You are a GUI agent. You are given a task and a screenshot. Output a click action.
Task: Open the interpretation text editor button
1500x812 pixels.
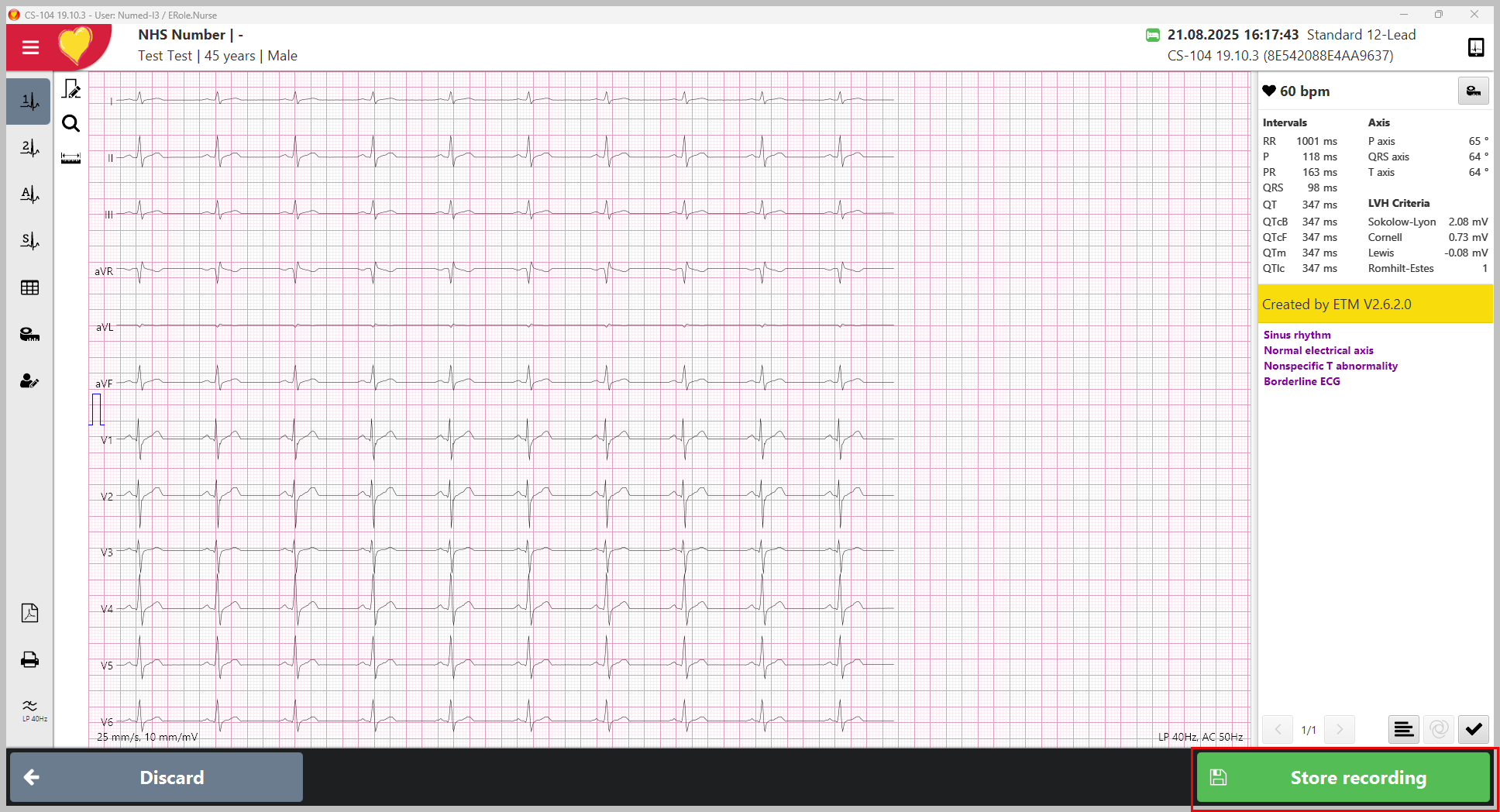click(1403, 729)
